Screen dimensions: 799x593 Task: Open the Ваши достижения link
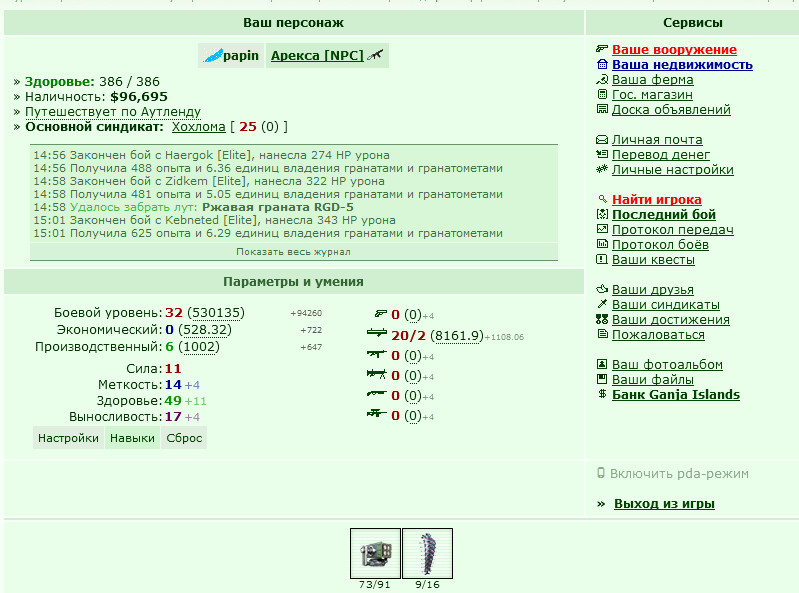coord(671,319)
